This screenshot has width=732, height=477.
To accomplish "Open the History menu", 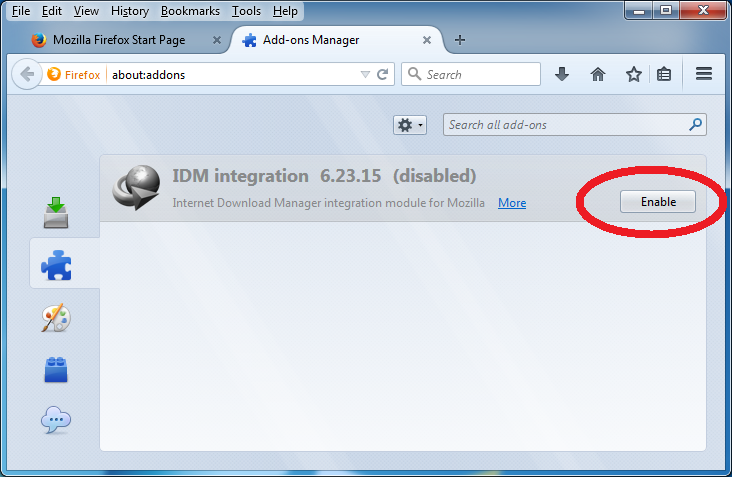I will coord(130,11).
